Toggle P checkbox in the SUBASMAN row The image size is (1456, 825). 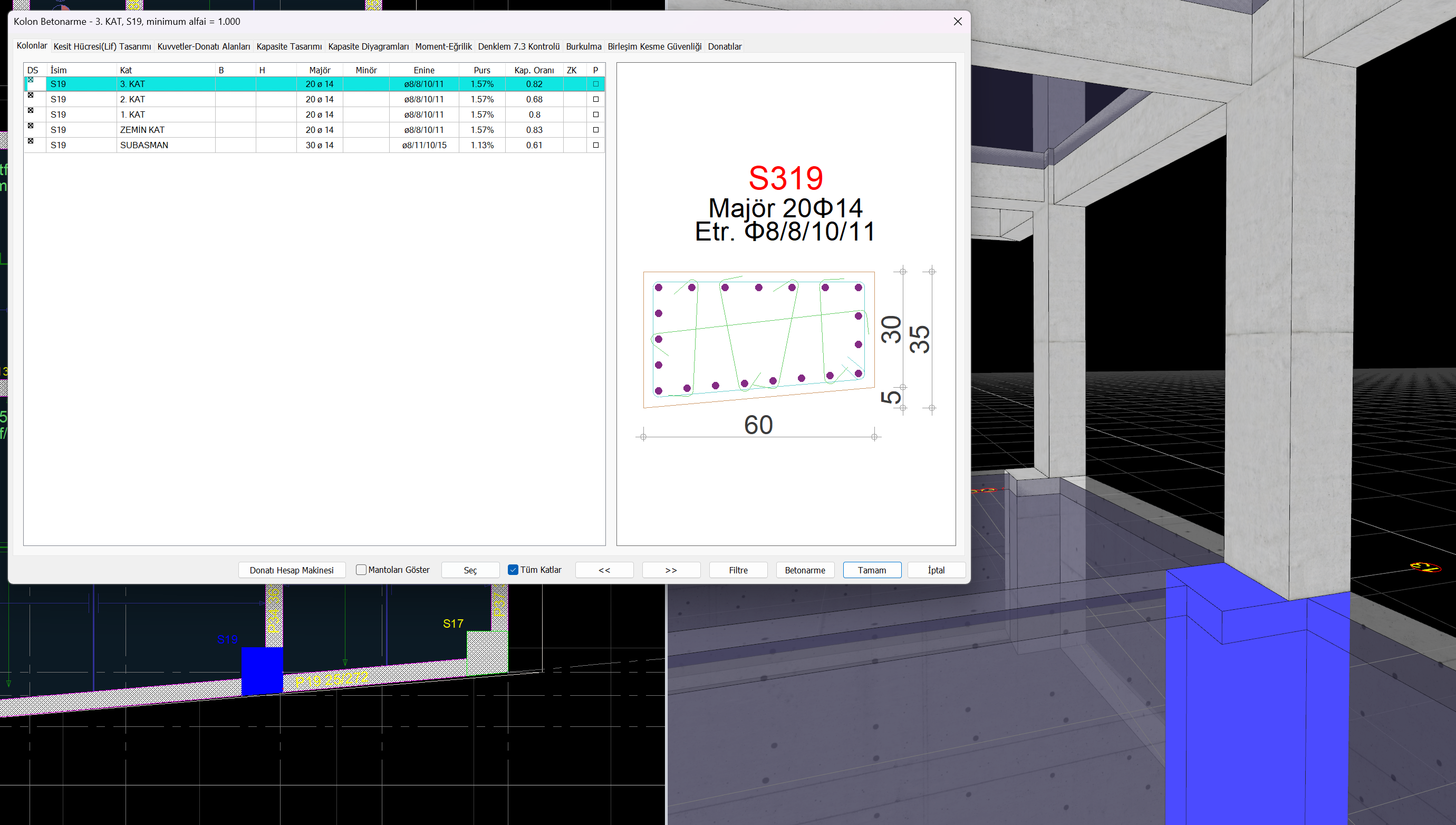[x=595, y=145]
